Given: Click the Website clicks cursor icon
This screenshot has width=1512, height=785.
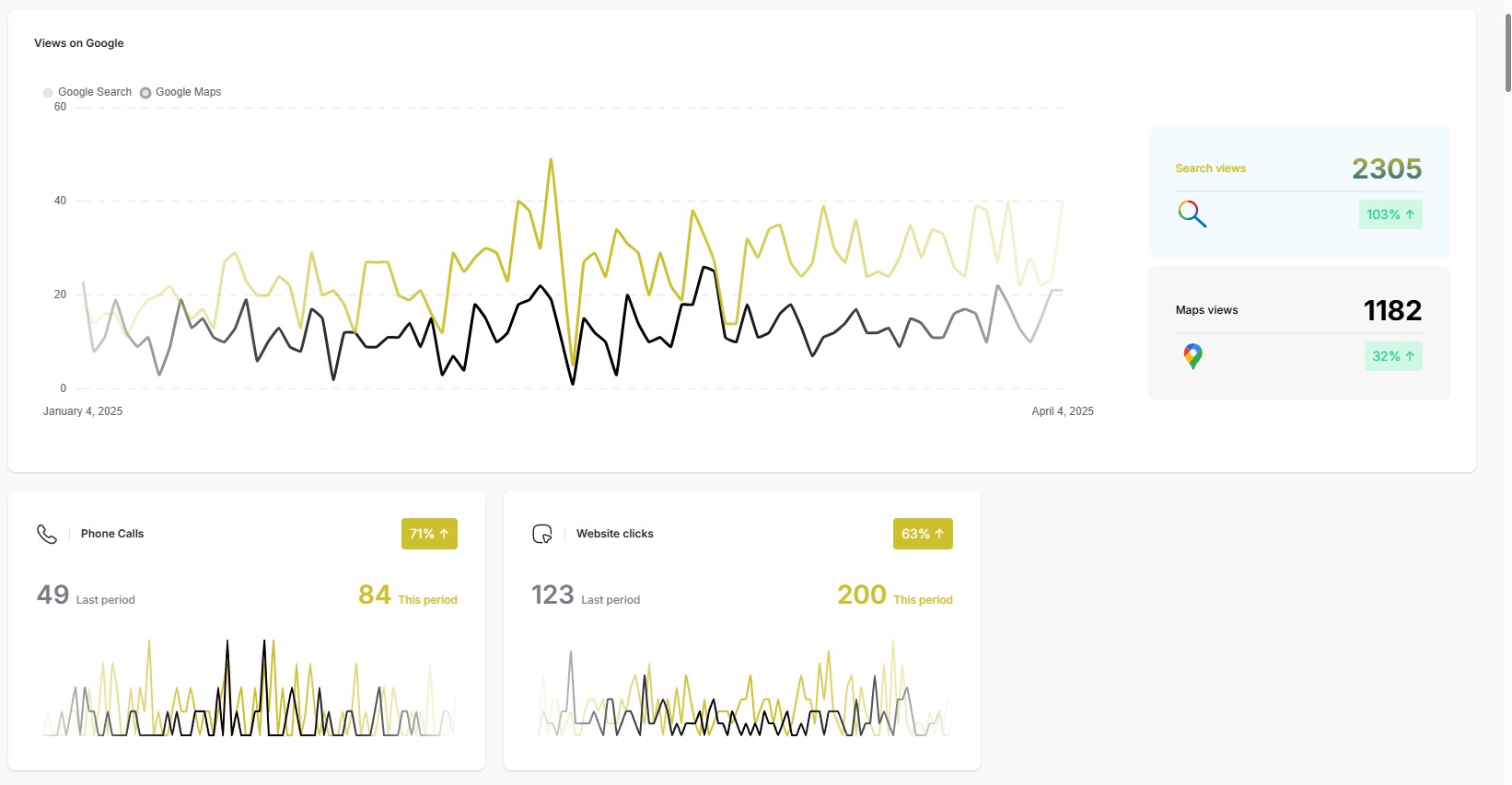Looking at the screenshot, I should pos(542,534).
